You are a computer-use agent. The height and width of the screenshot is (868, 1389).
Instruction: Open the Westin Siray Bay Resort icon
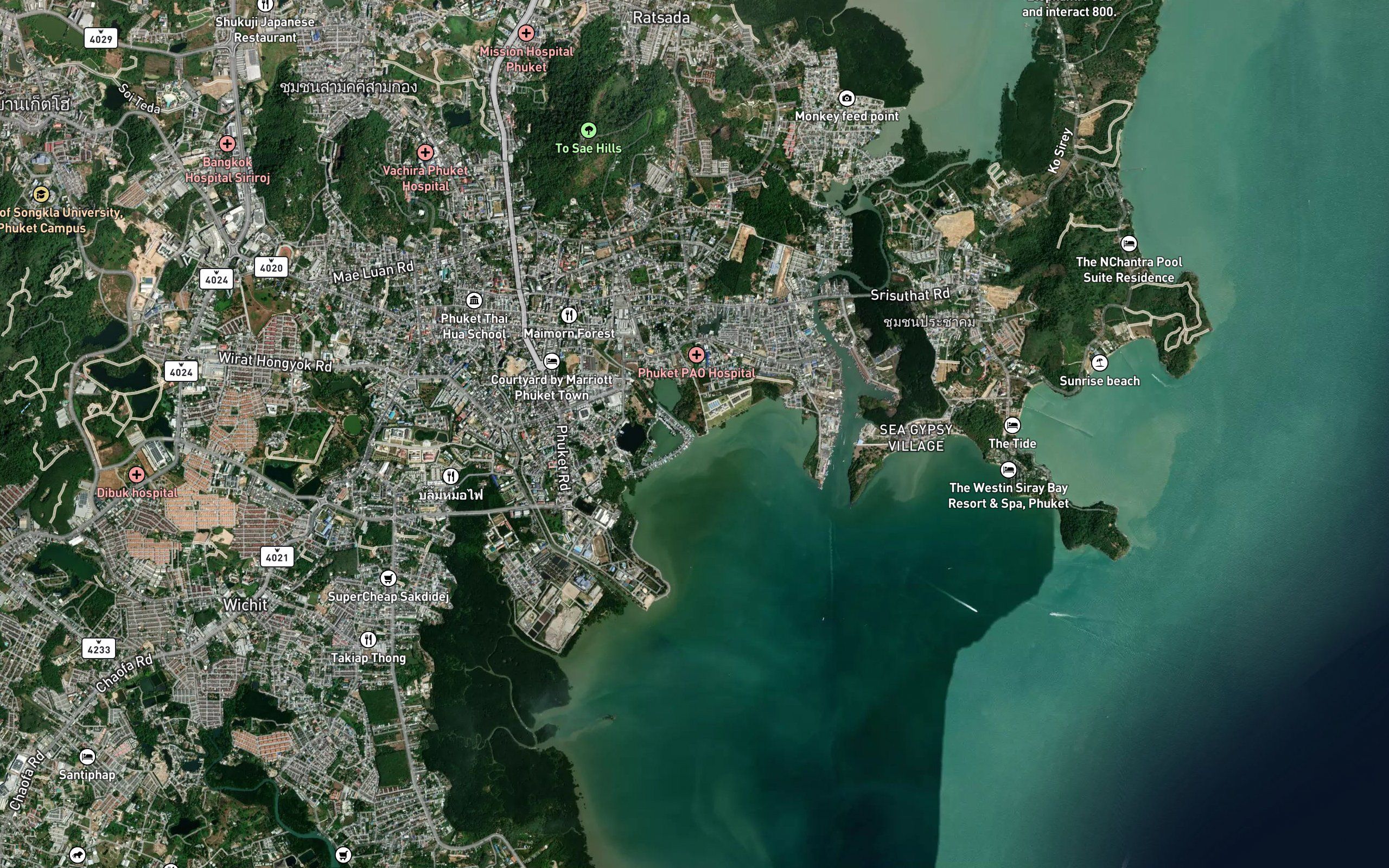[x=1009, y=470]
